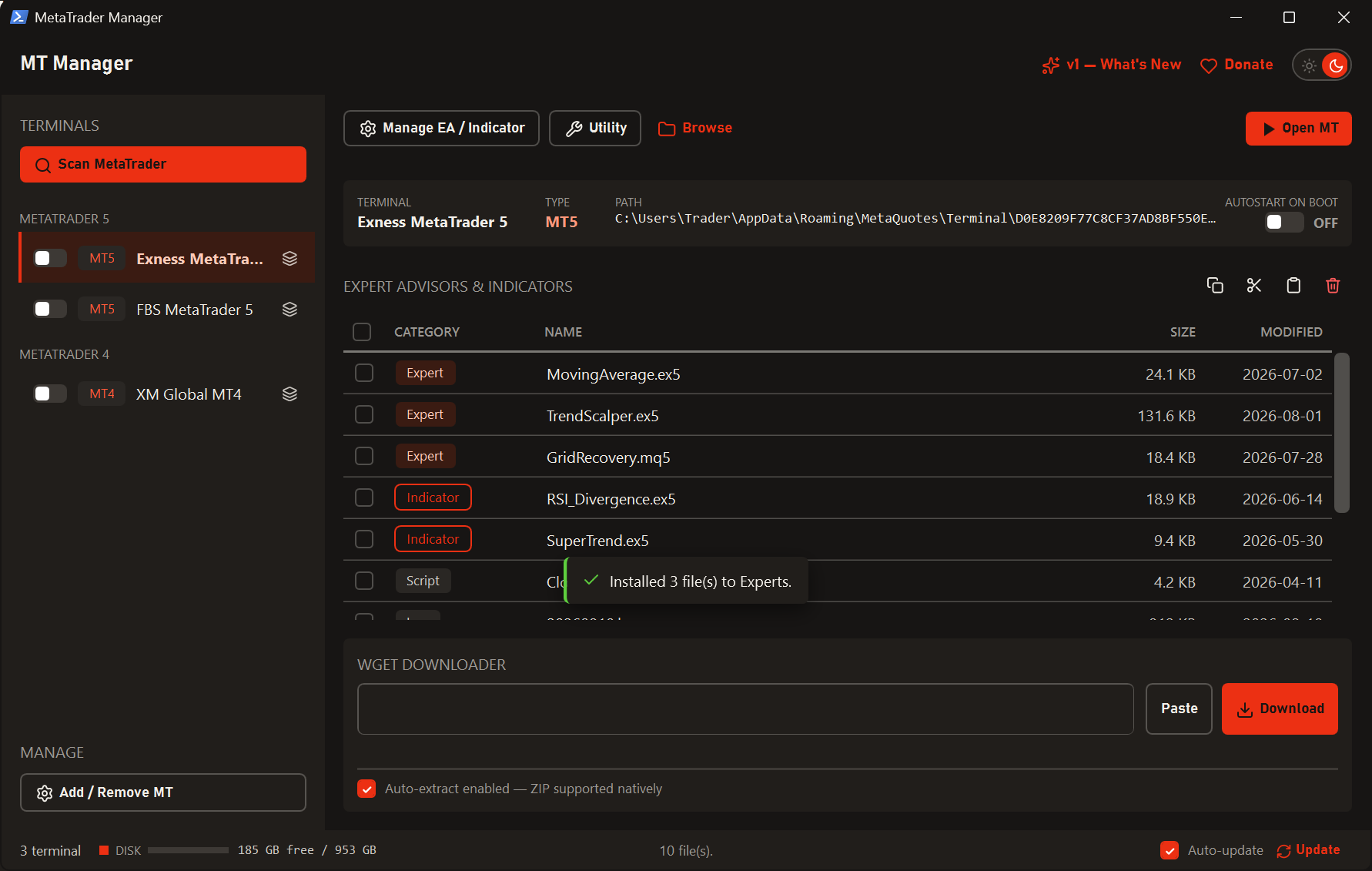The width and height of the screenshot is (1372, 871).
Task: Toggle the Exness MetaTrader terminal switch
Action: click(x=50, y=259)
